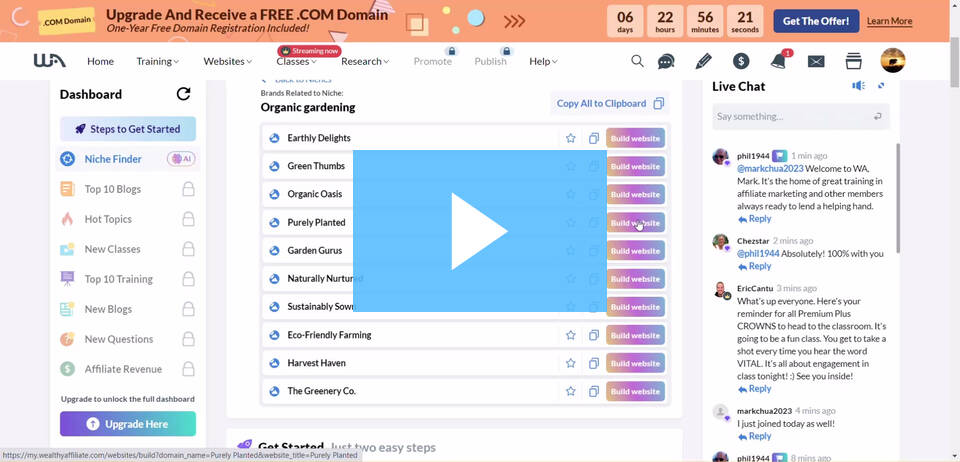Screen dimensions: 960x462
Task: Open the notifications bell icon
Action: (779, 61)
